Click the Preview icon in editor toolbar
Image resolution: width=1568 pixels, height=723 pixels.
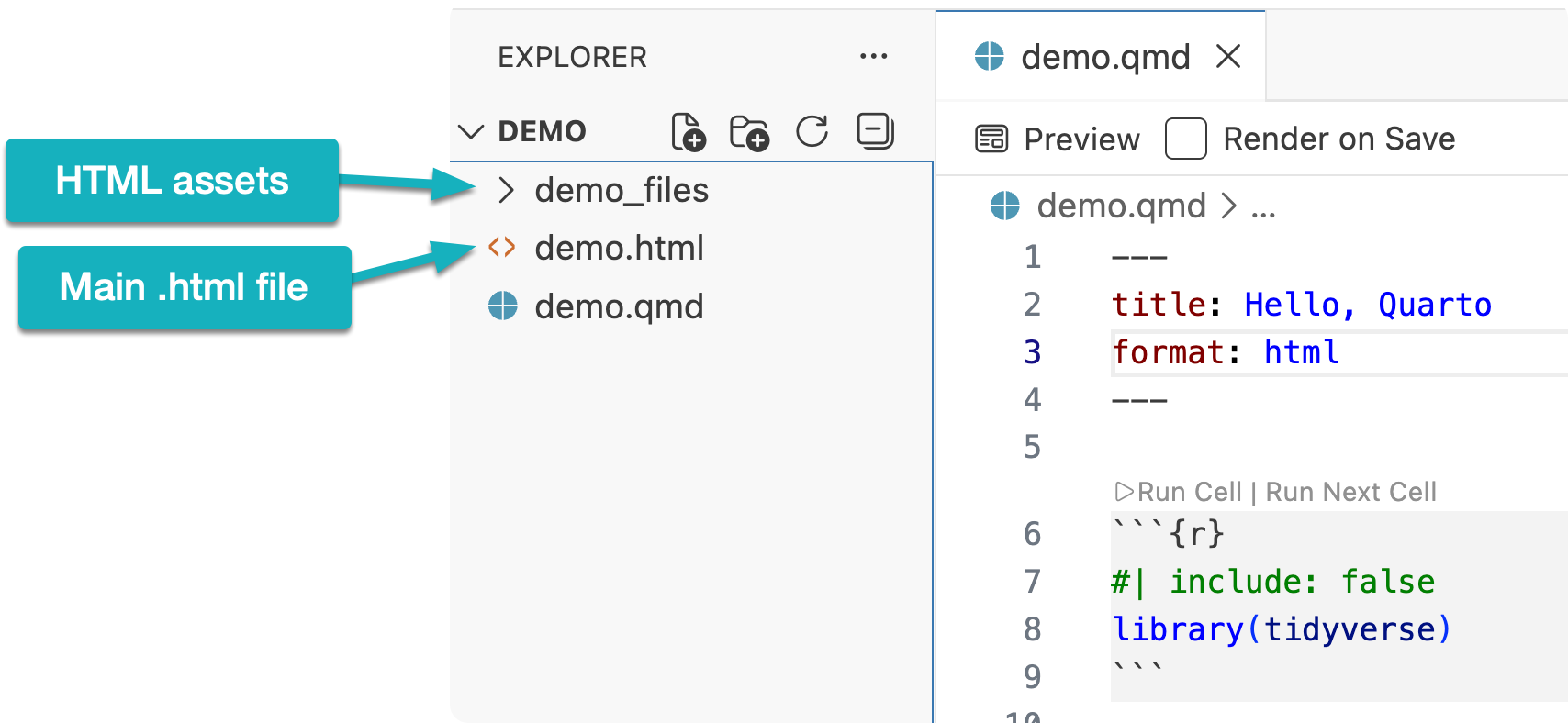[x=991, y=139]
